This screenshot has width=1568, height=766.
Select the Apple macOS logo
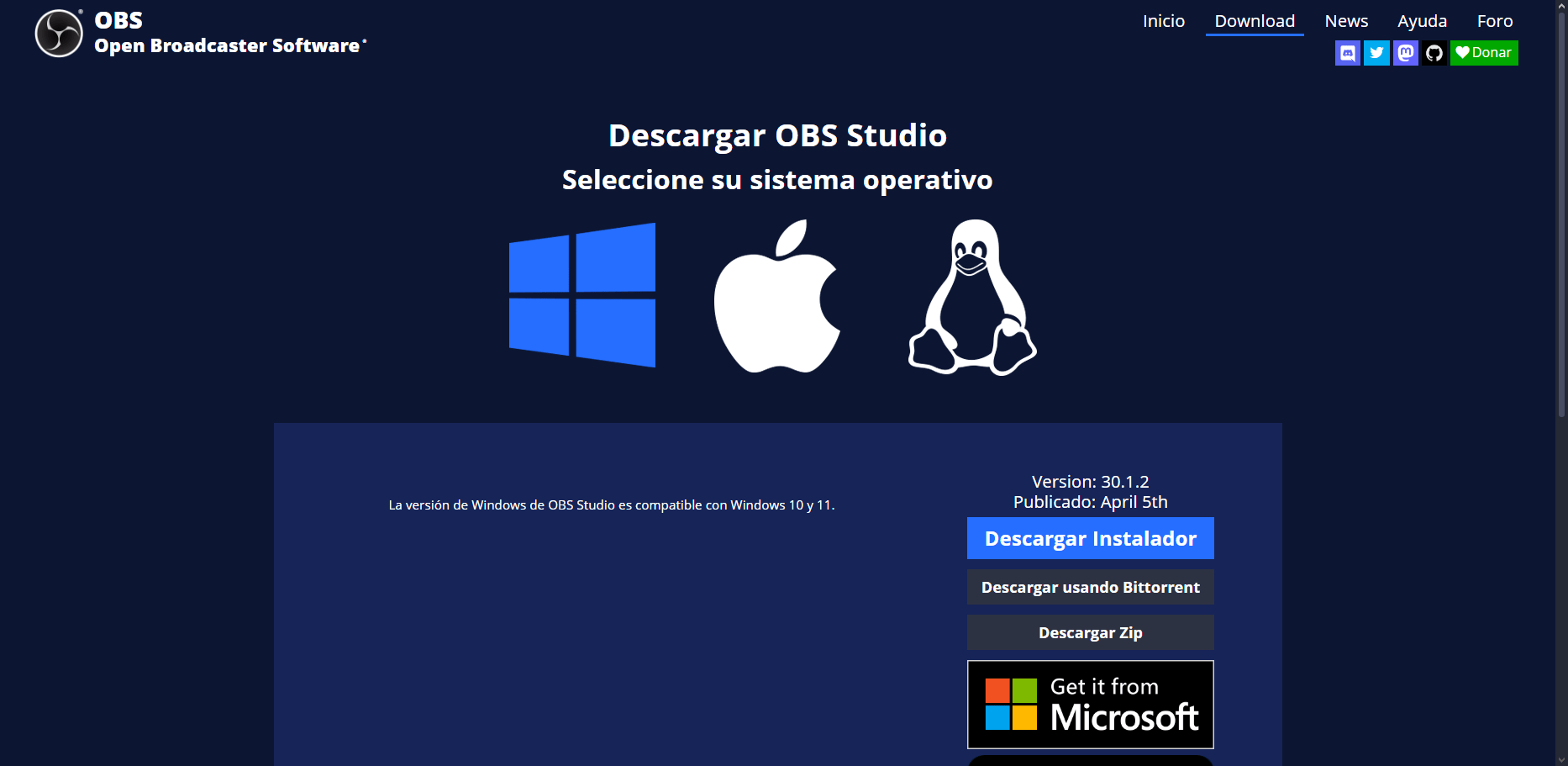(777, 296)
